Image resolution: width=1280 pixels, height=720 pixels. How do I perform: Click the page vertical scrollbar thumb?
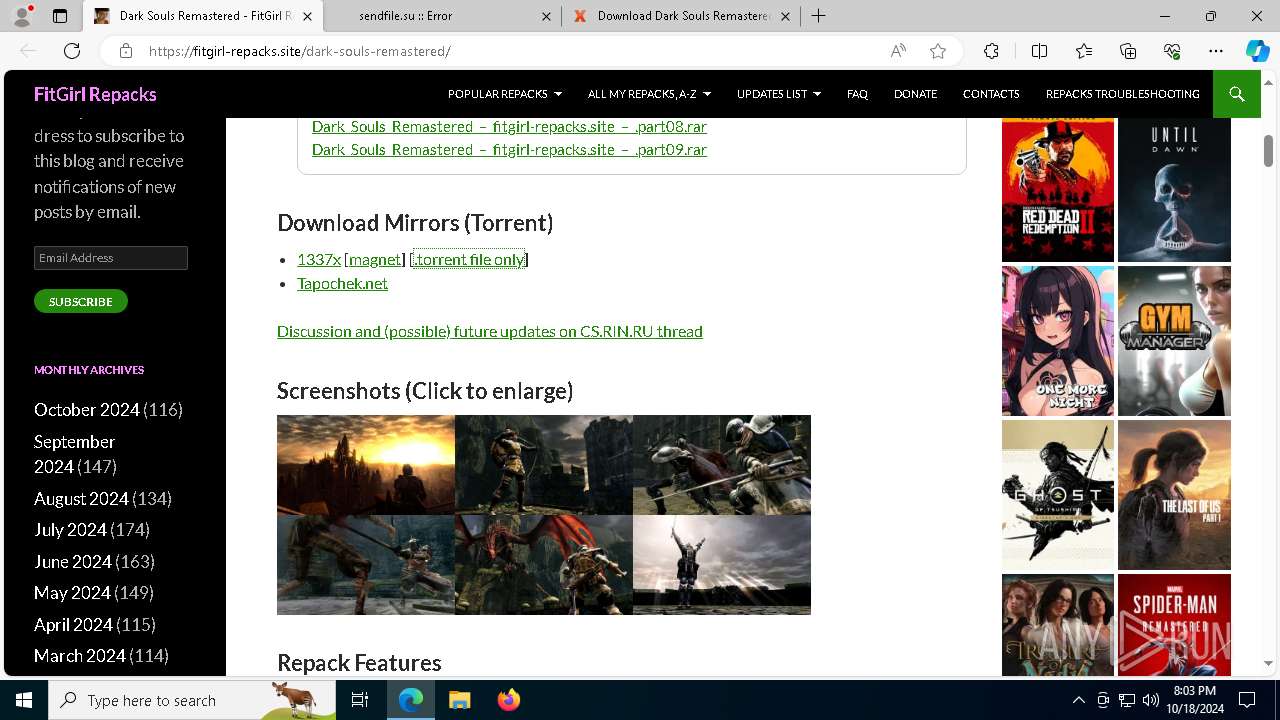coord(1268,149)
